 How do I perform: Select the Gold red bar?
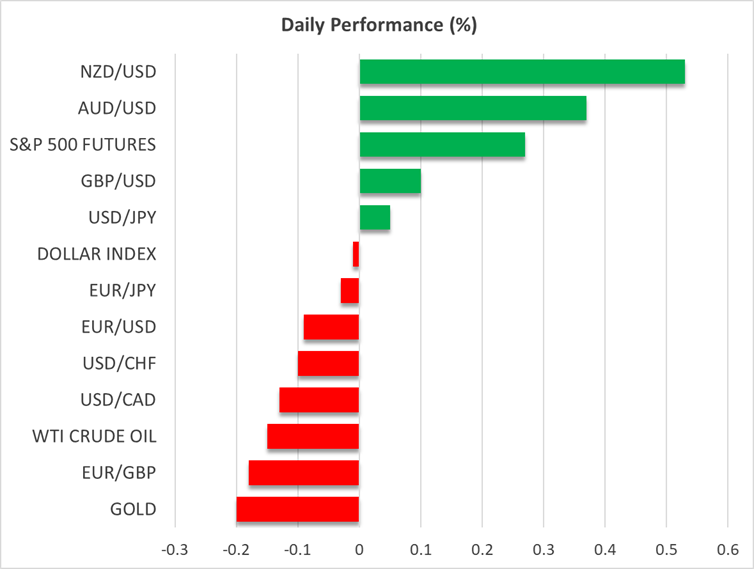coord(298,509)
